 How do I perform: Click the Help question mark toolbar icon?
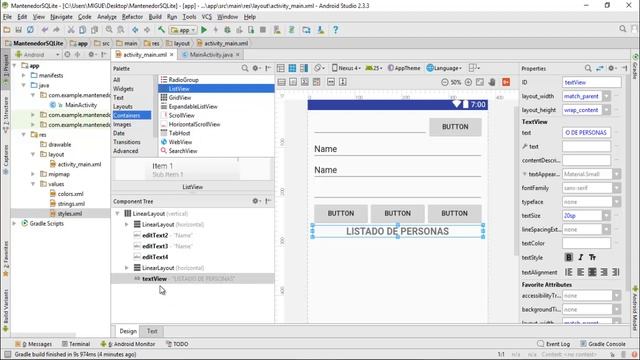coord(335,30)
